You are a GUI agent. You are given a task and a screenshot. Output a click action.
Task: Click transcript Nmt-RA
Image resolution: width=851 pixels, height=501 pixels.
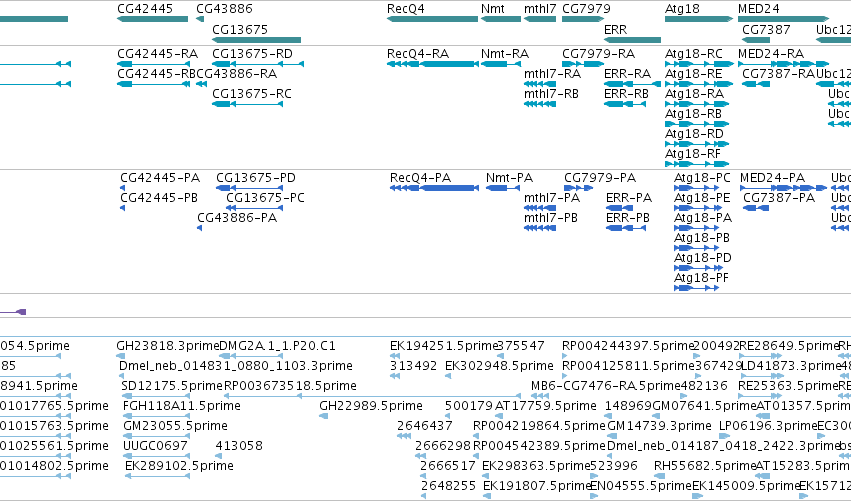tap(505, 54)
